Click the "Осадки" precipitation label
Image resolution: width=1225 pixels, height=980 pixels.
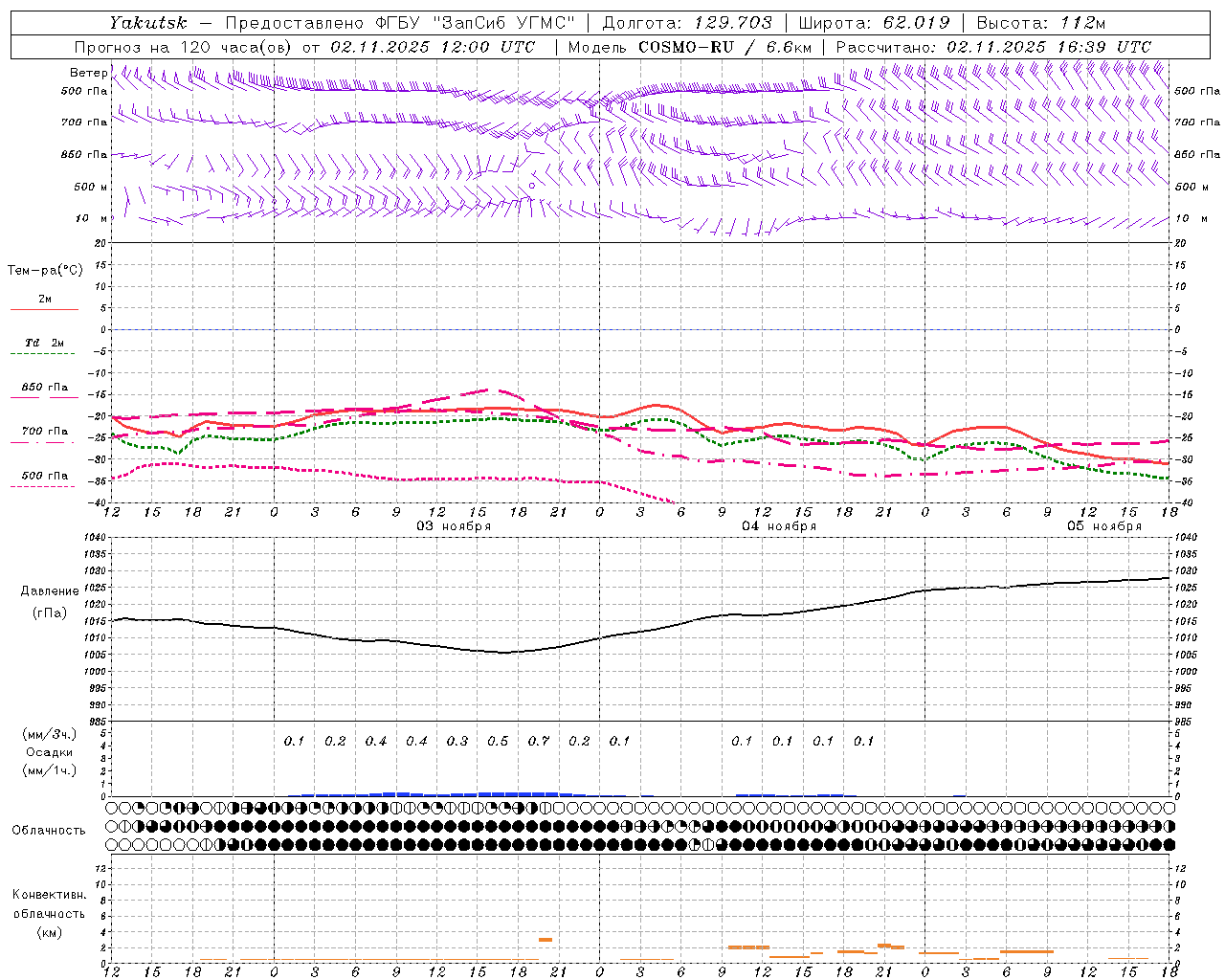[x=50, y=752]
